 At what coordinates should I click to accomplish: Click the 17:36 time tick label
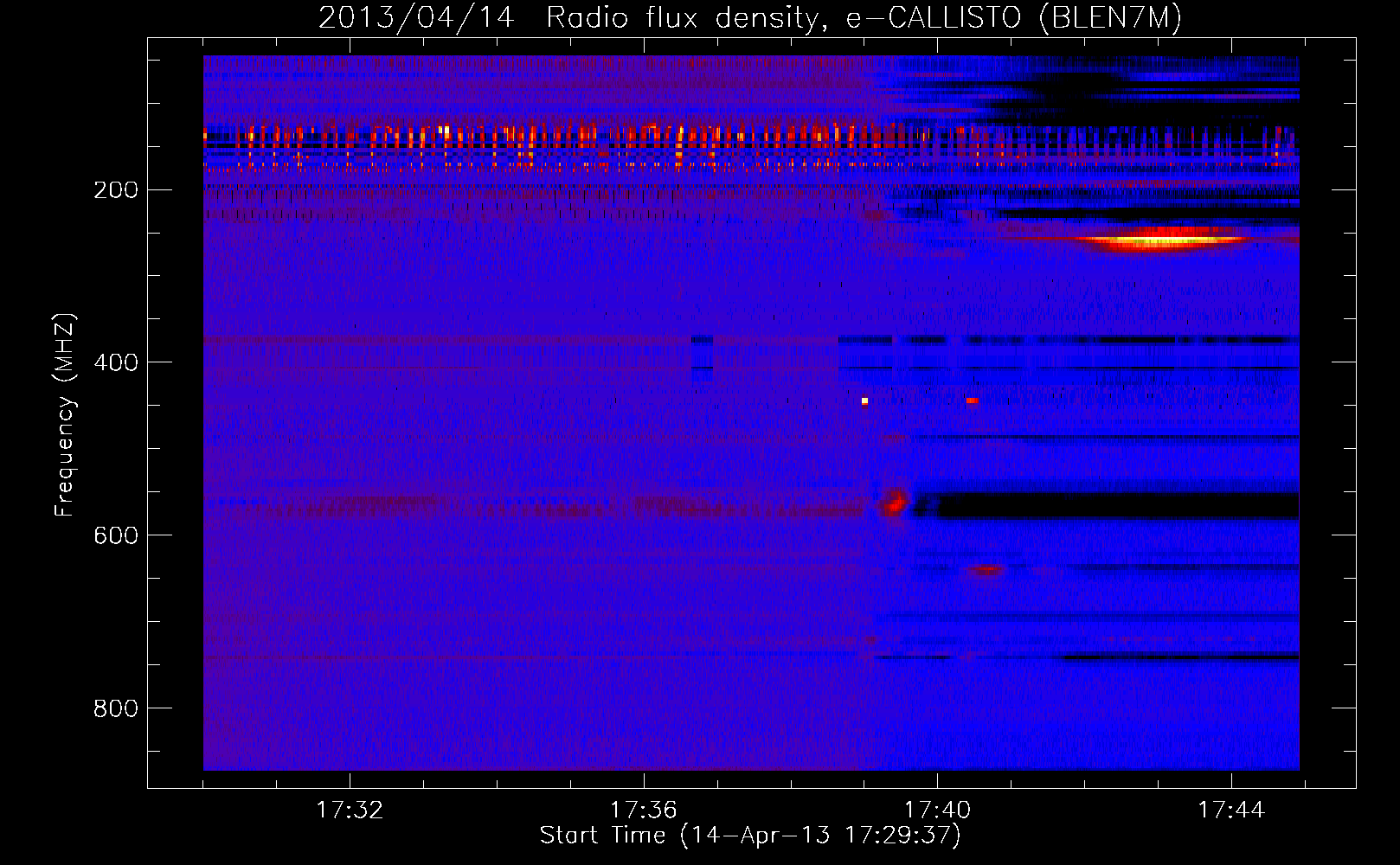(643, 811)
